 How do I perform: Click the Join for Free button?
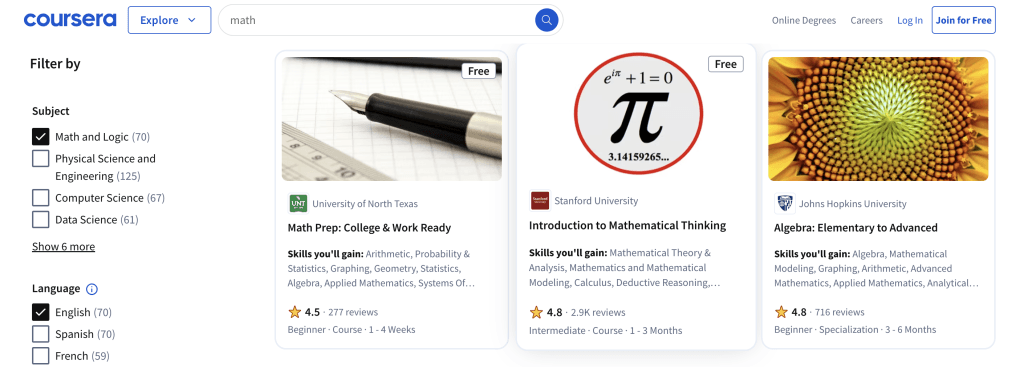[963, 20]
